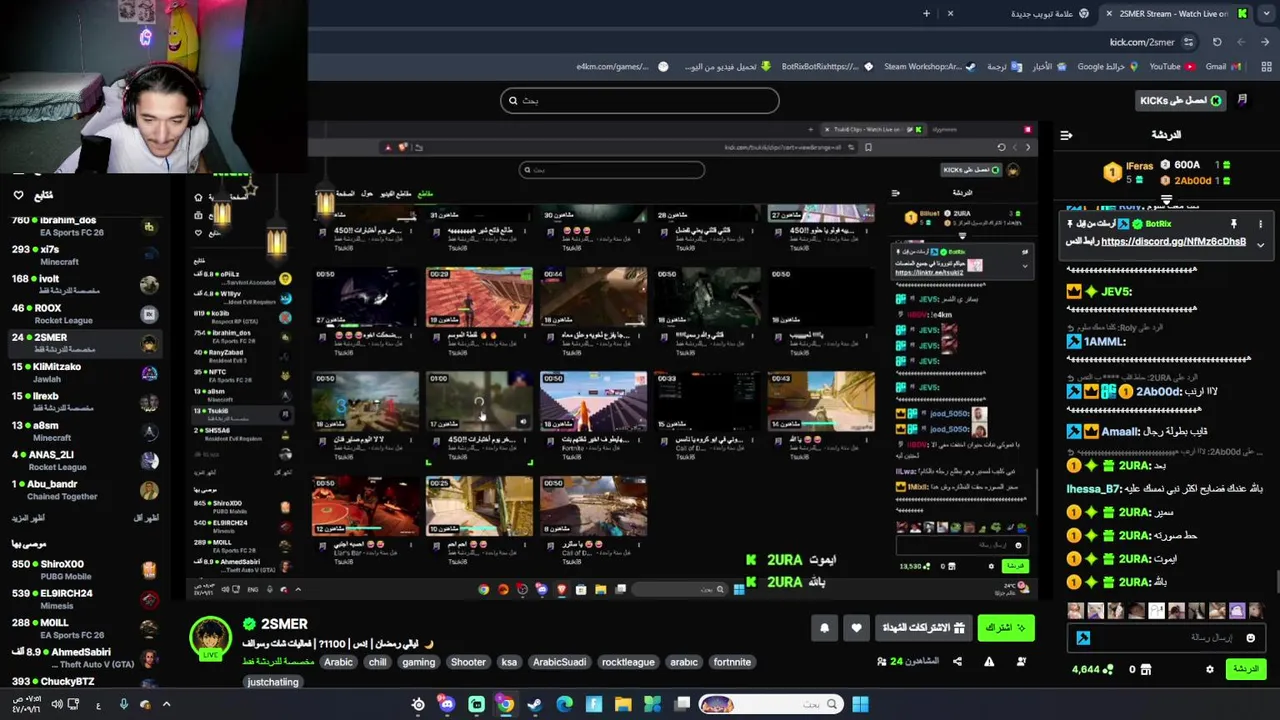1280x720 pixels.
Task: Click the Get KICKs (احصل على KICKs) button
Action: pyautogui.click(x=1181, y=101)
